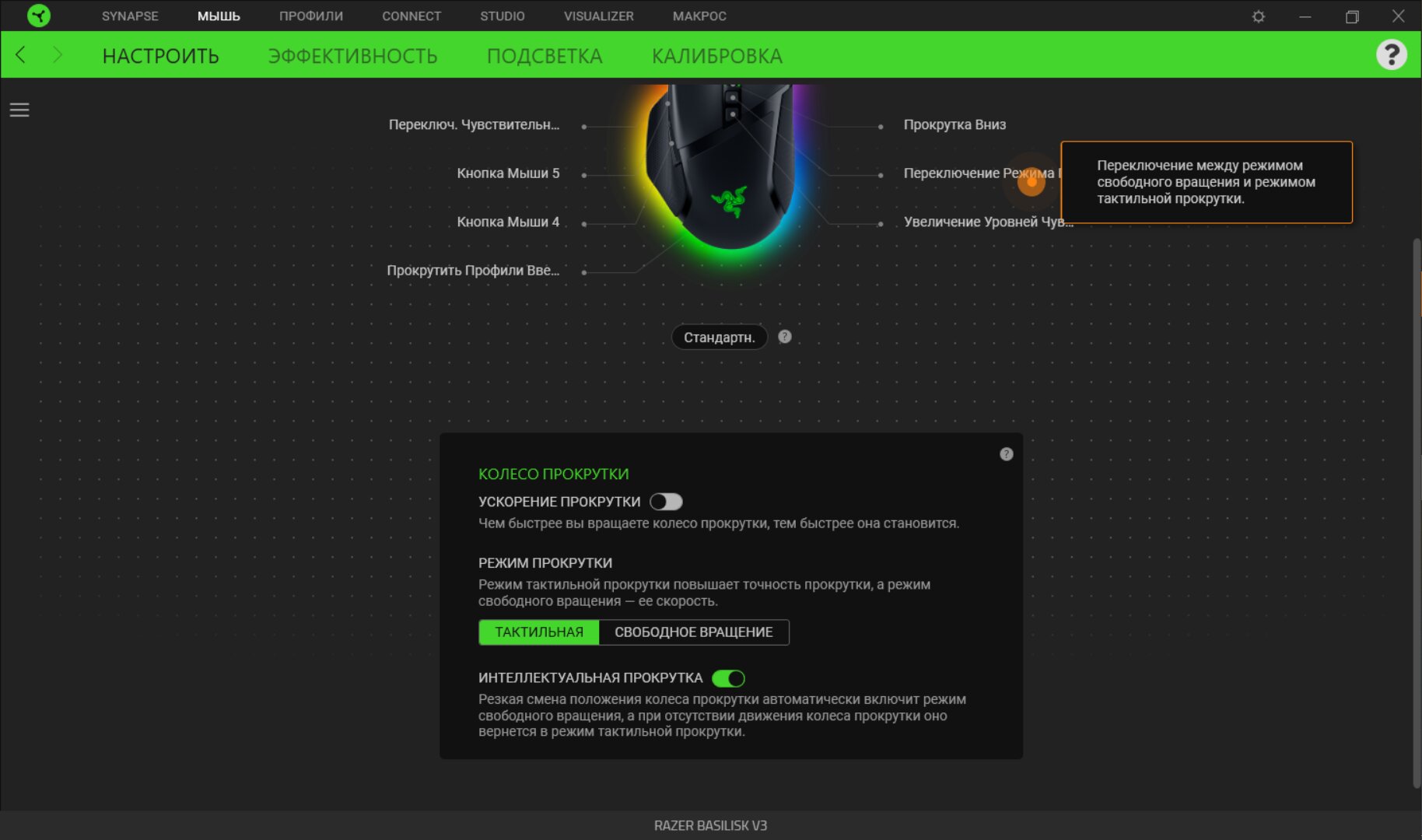This screenshot has height=840, width=1422.
Task: Select Увеличение Уровней Чув... assignment
Action: [x=988, y=222]
